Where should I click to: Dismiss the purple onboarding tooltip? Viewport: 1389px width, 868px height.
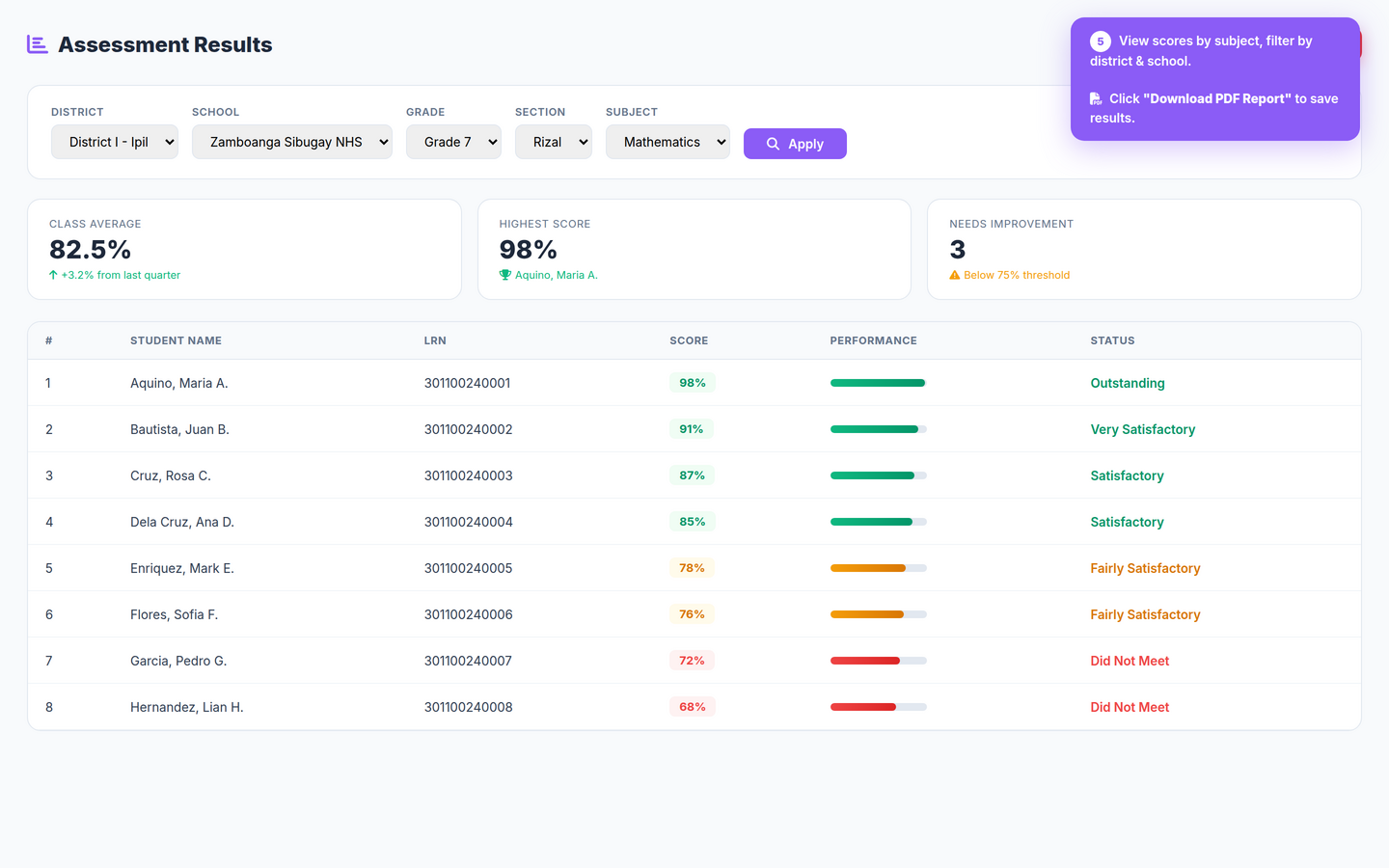coord(1214,80)
